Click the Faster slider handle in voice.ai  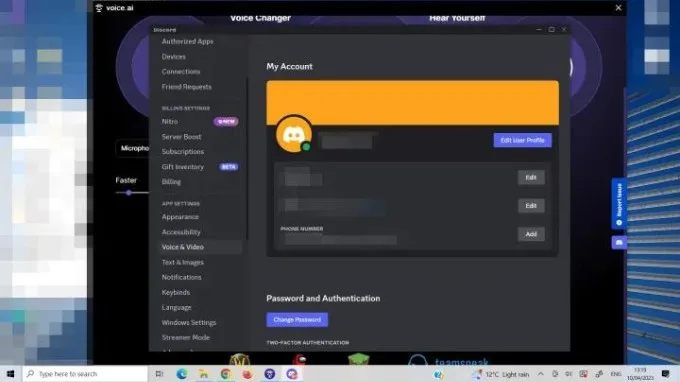[129, 193]
